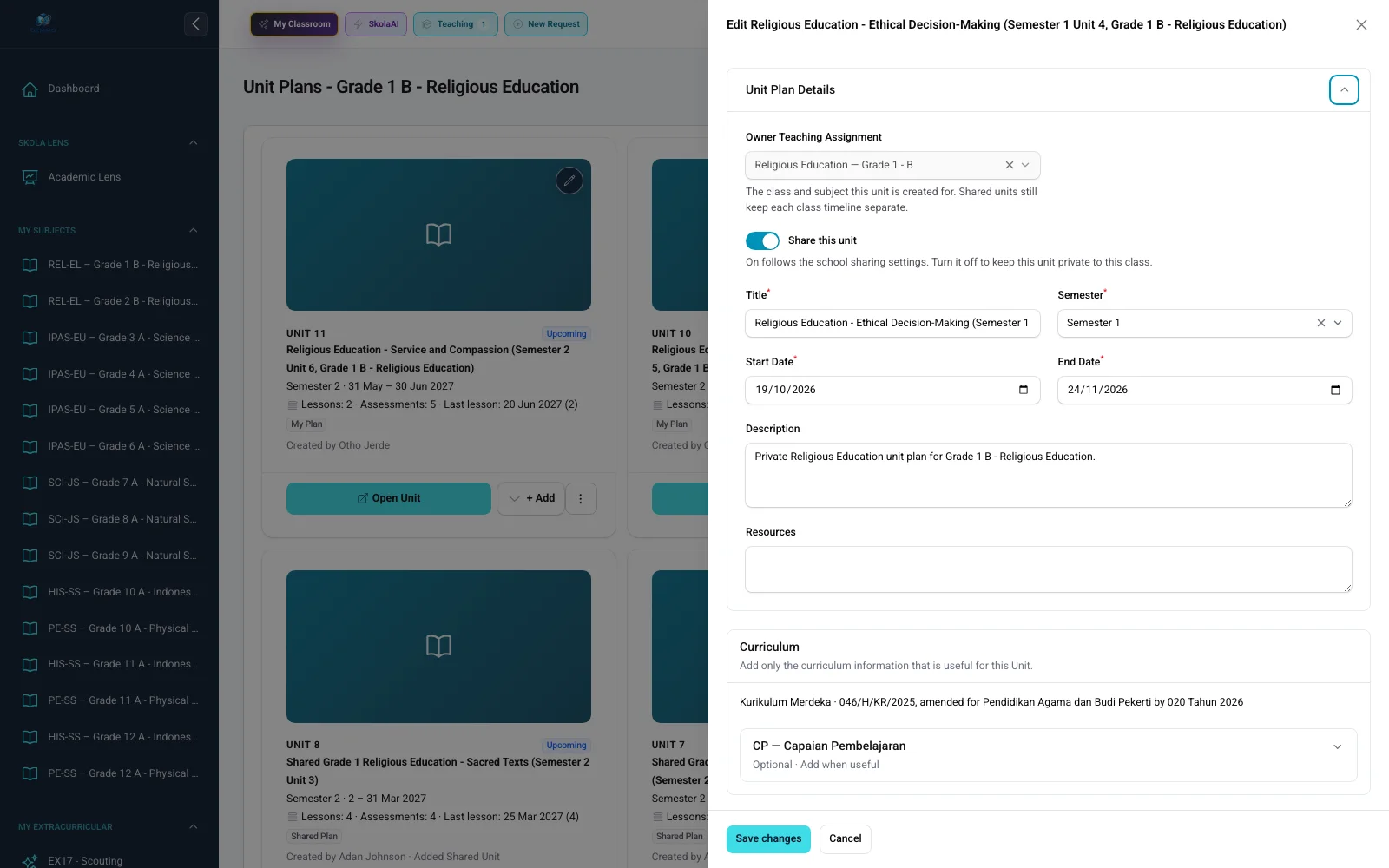Click the Cancel button
This screenshot has width=1389, height=868.
tap(845, 838)
